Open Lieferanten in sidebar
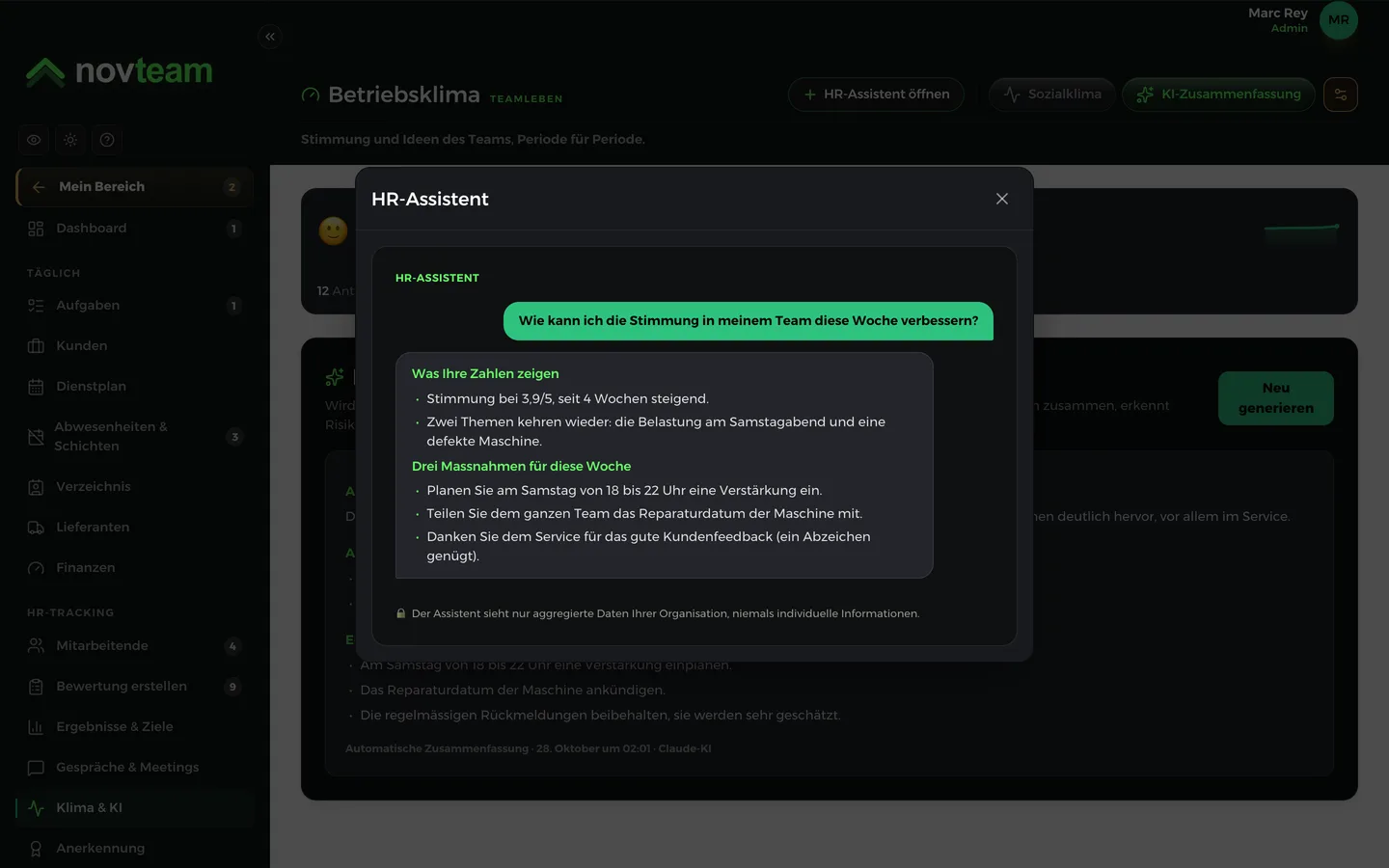 click(x=135, y=528)
